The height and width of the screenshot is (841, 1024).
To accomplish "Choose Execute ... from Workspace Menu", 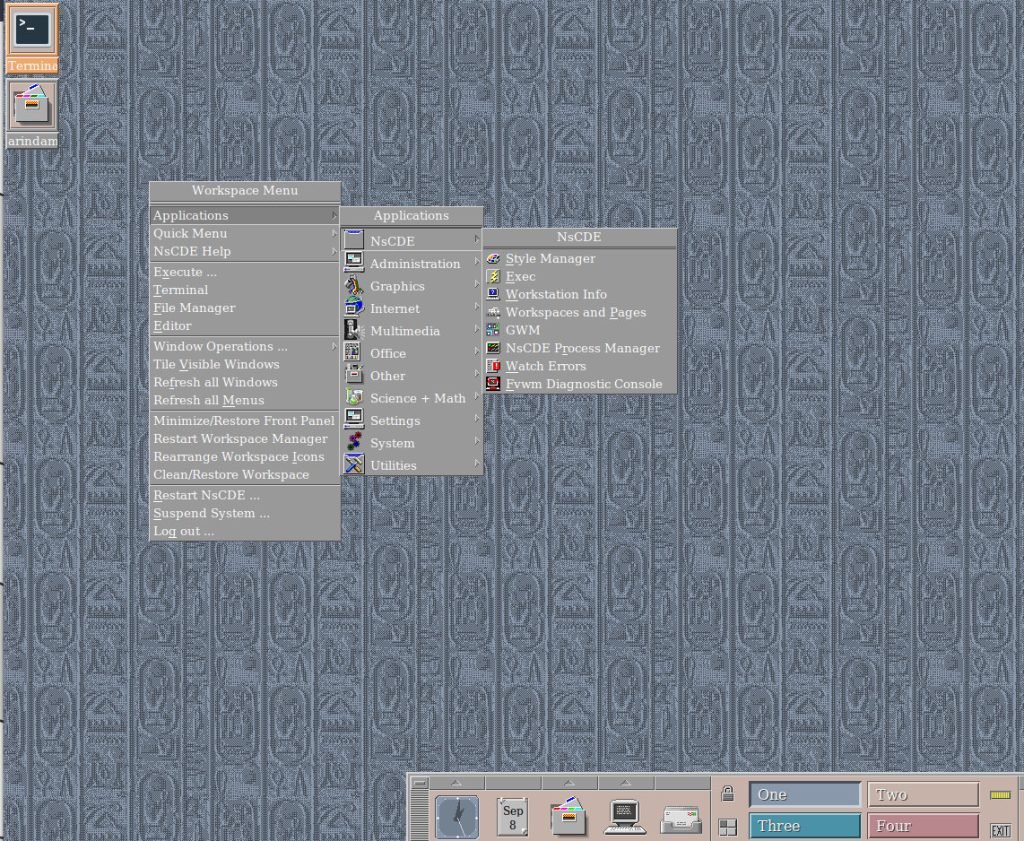I will coord(245,272).
